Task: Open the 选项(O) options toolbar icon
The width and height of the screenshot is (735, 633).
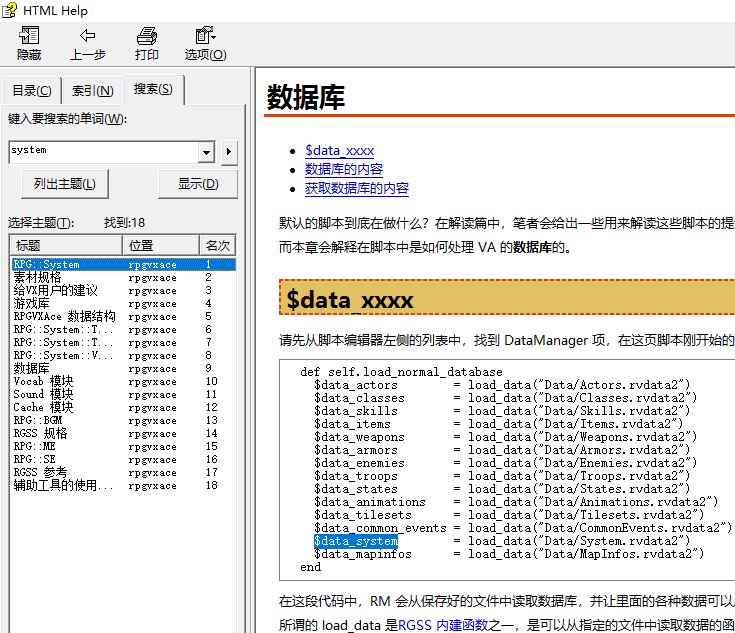Action: point(205,44)
